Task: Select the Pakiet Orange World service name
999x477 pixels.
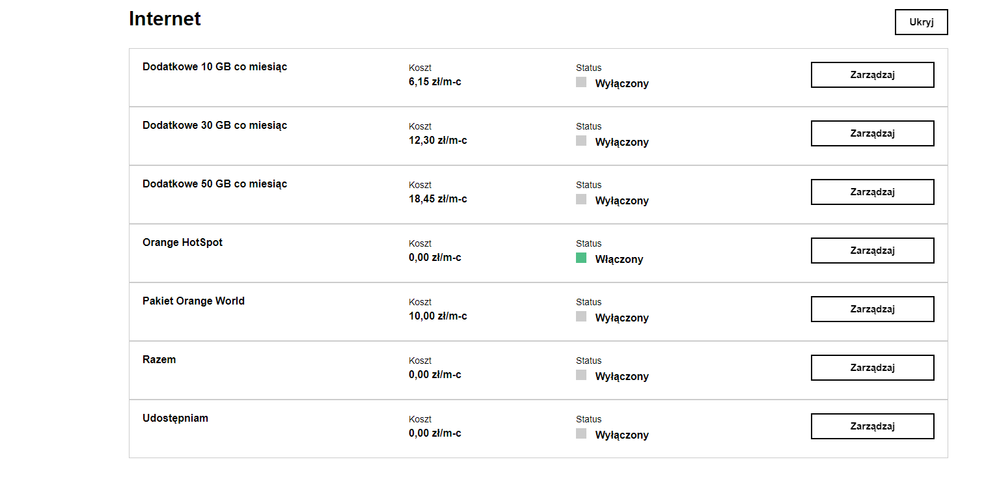Action: [194, 301]
